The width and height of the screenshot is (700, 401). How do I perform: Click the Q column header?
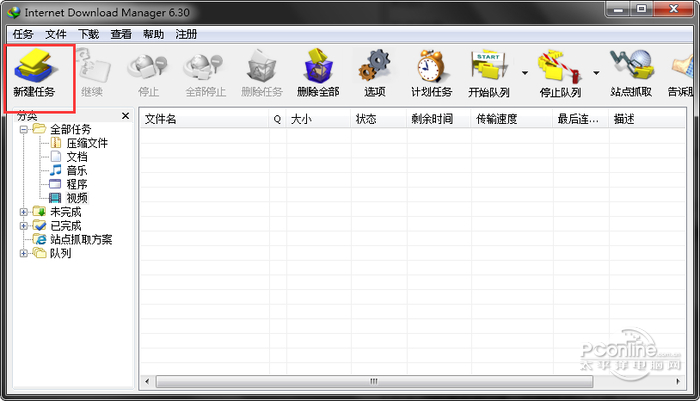point(277,119)
